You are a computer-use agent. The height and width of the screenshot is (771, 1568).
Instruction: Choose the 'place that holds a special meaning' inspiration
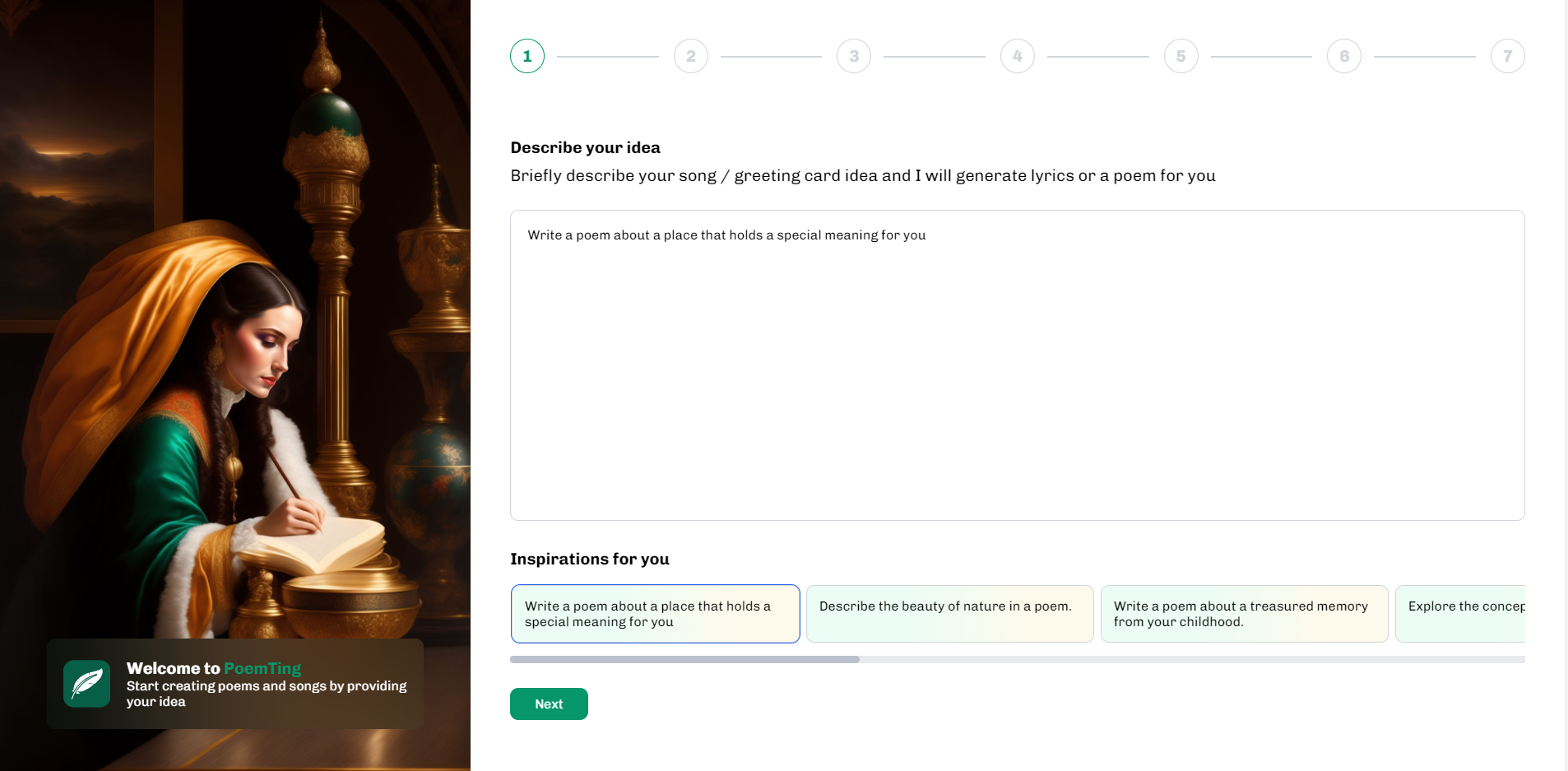[655, 614]
